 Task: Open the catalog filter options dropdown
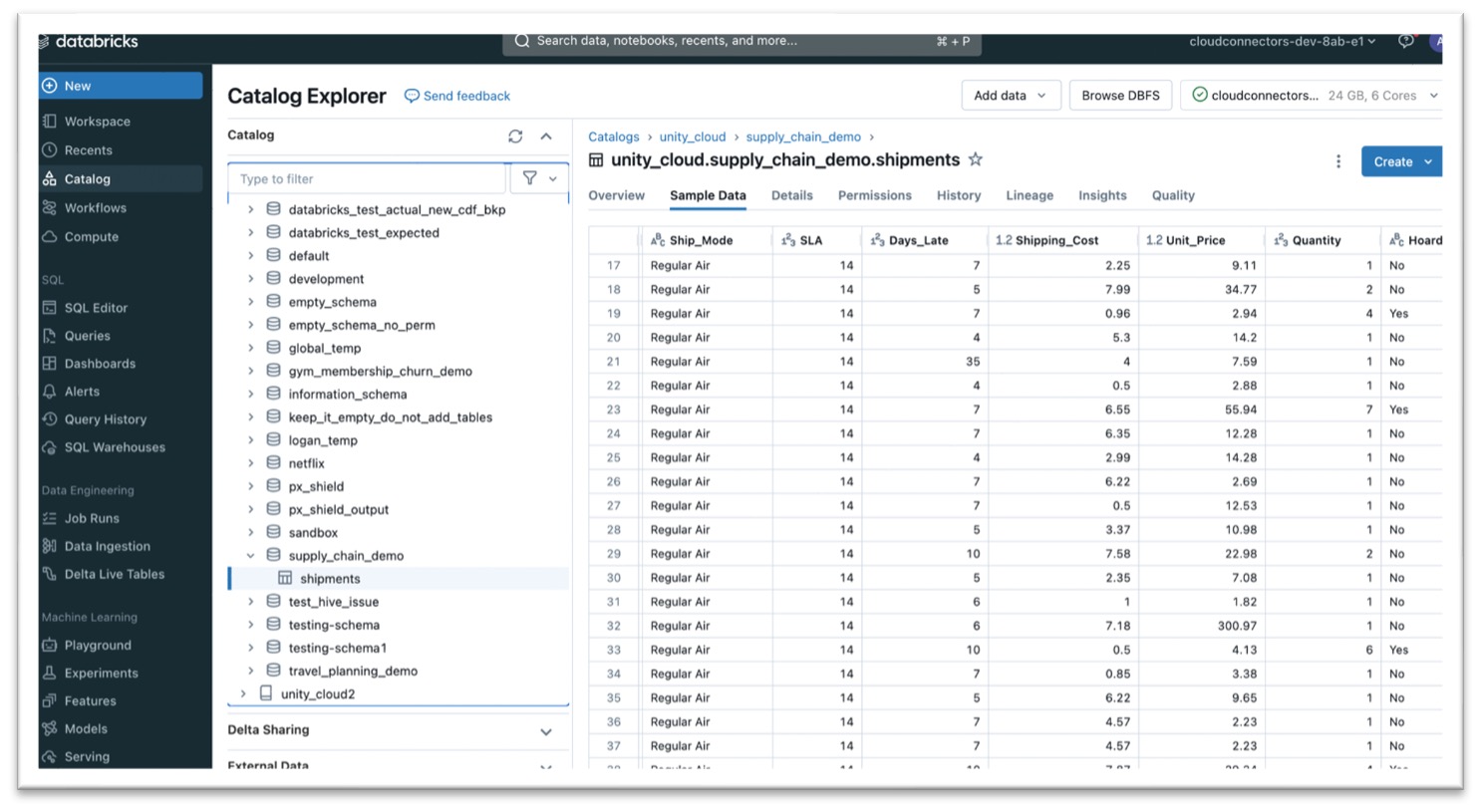(x=539, y=178)
